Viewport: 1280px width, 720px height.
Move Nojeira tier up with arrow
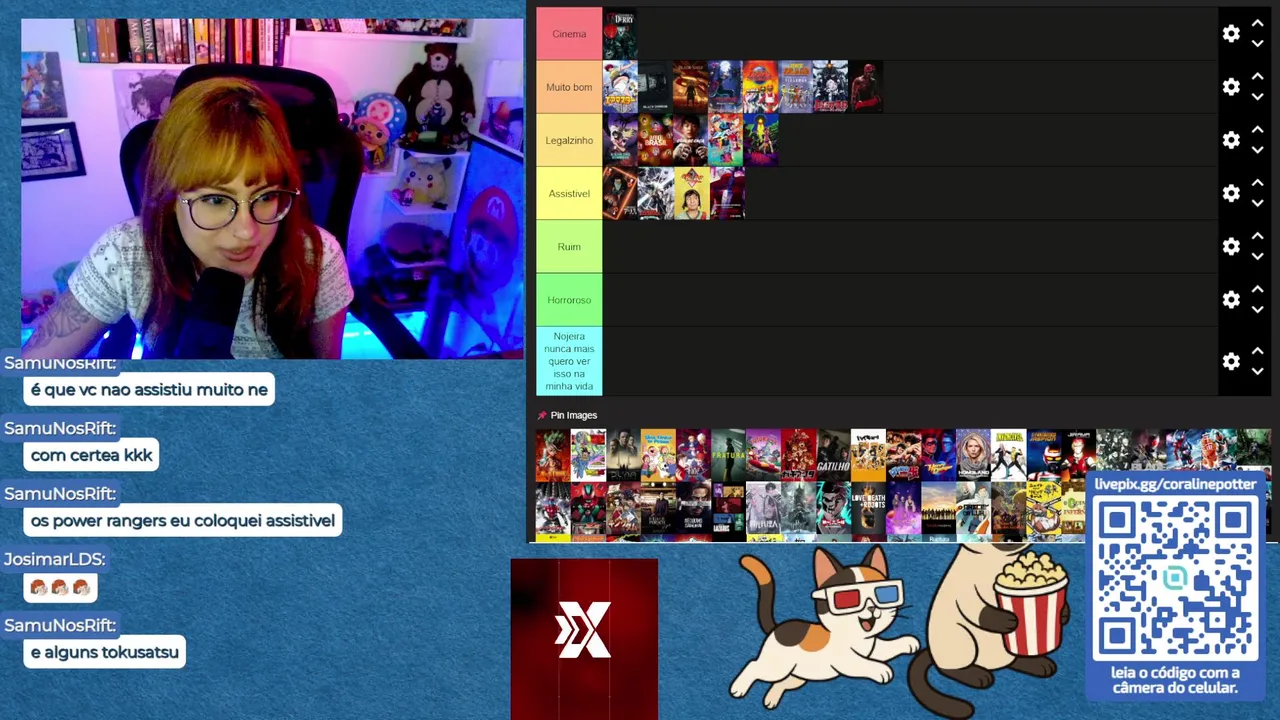(1258, 351)
